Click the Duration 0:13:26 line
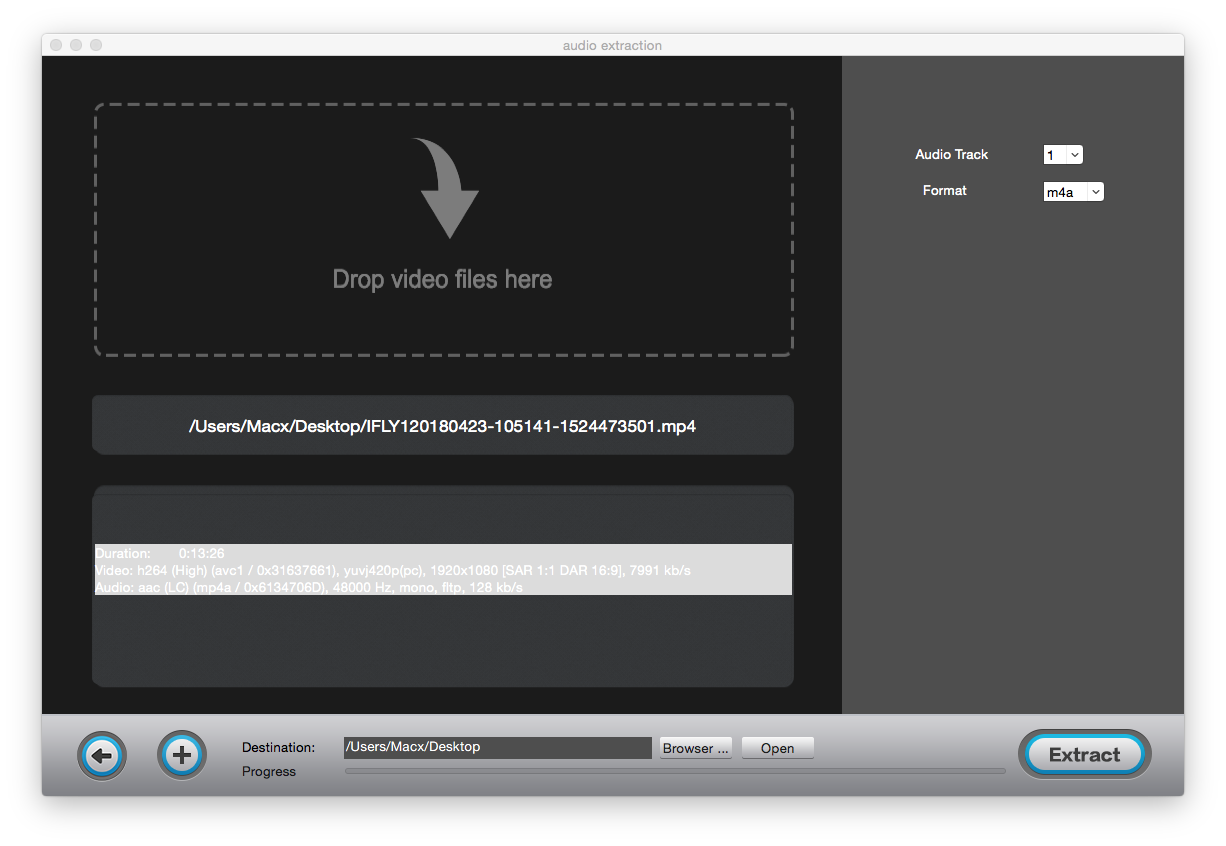This screenshot has width=1226, height=846. (160, 553)
